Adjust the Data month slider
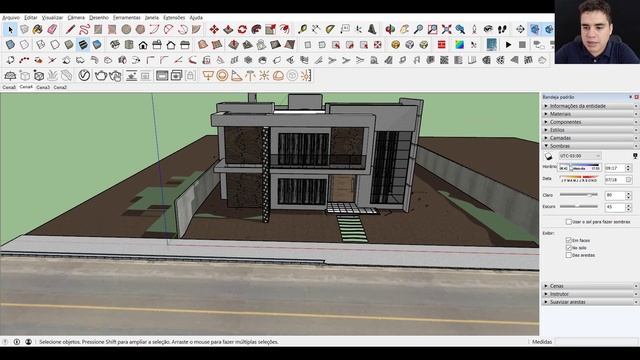 tap(580, 179)
